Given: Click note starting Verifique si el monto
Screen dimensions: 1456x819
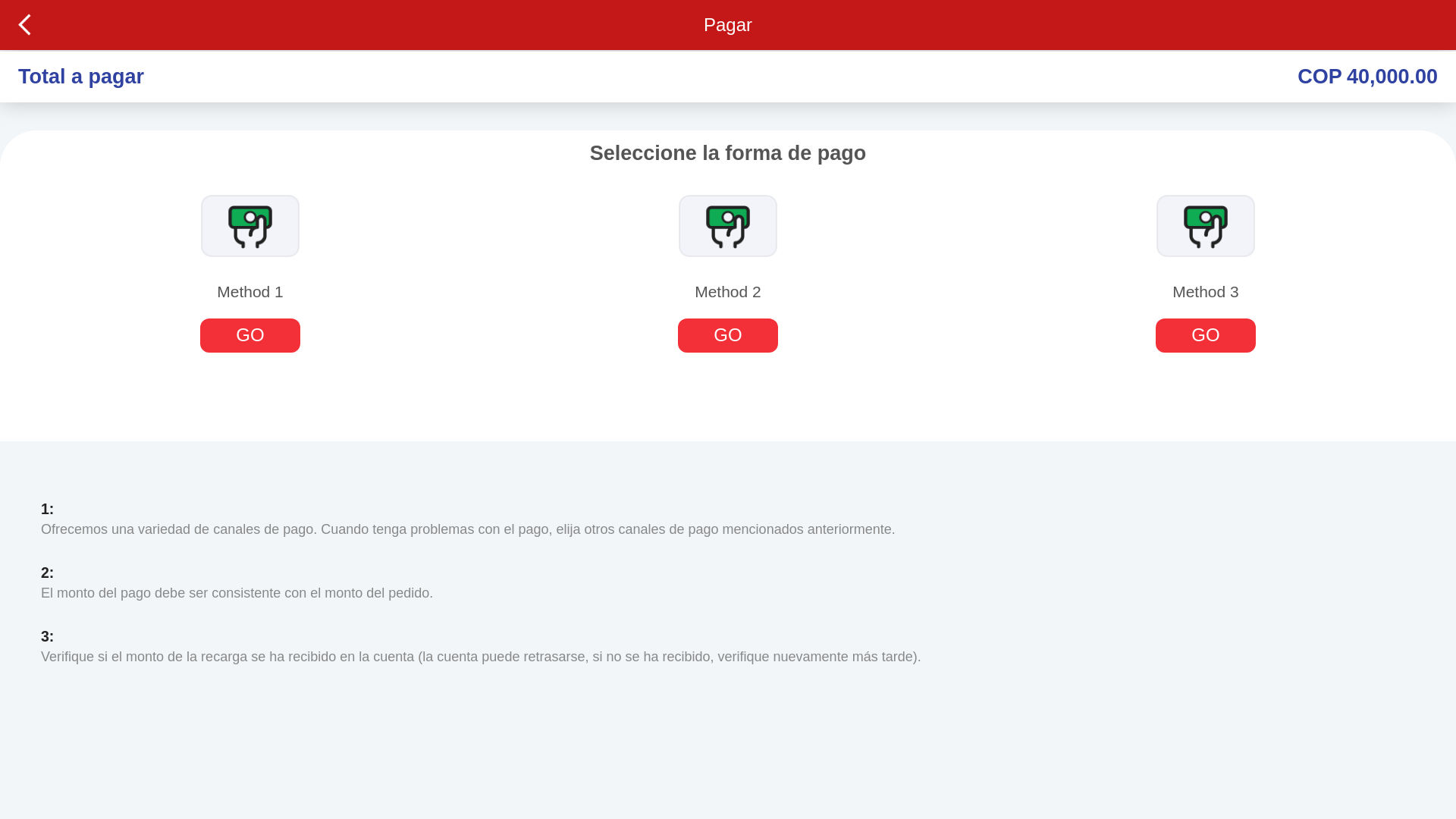Looking at the screenshot, I should coord(481,657).
